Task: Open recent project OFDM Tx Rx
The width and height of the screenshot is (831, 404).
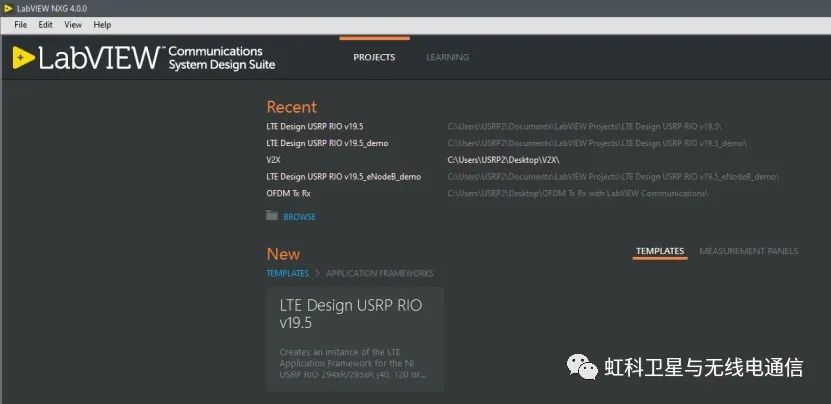Action: (x=288, y=194)
